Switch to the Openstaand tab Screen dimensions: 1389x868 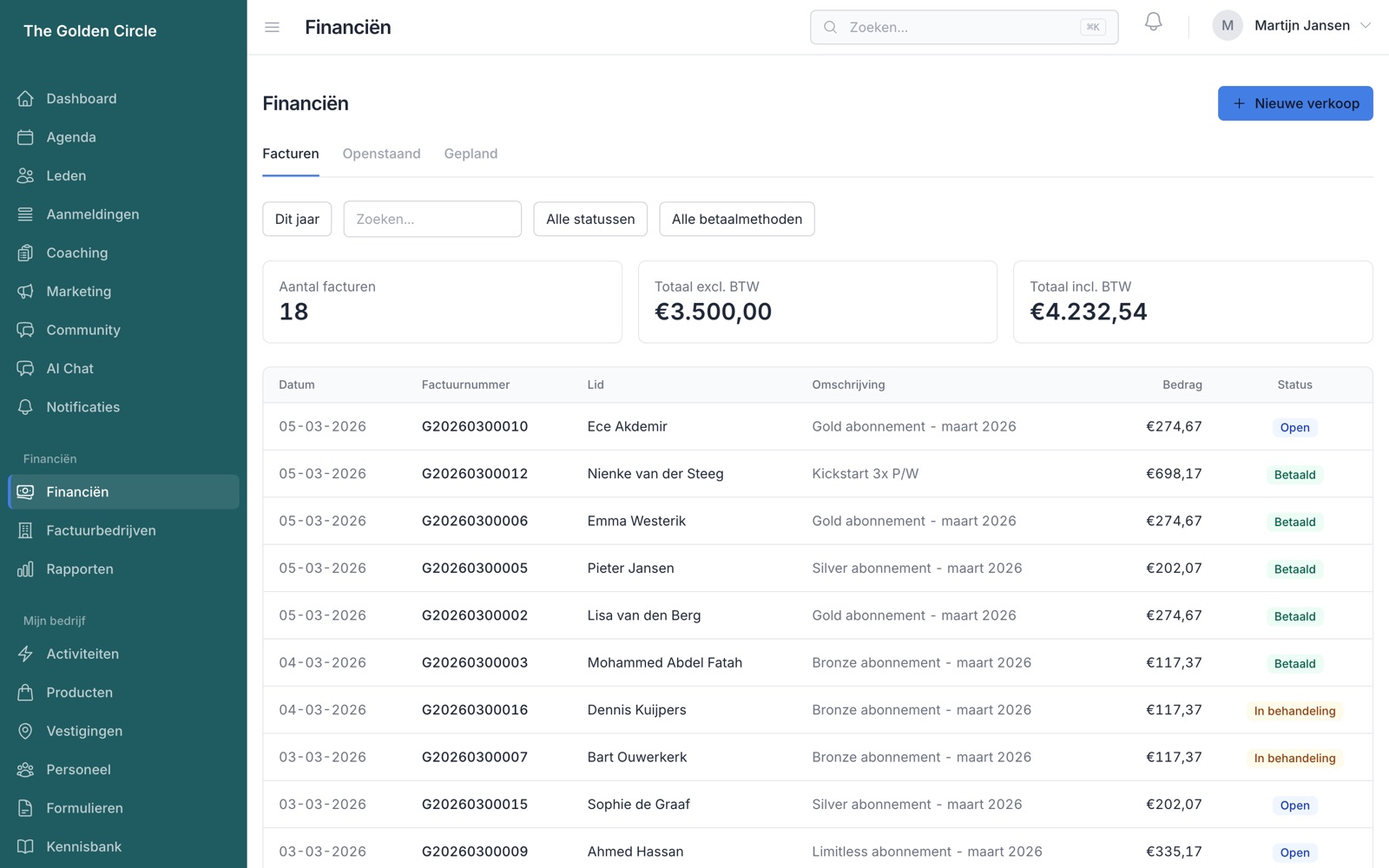pos(381,154)
